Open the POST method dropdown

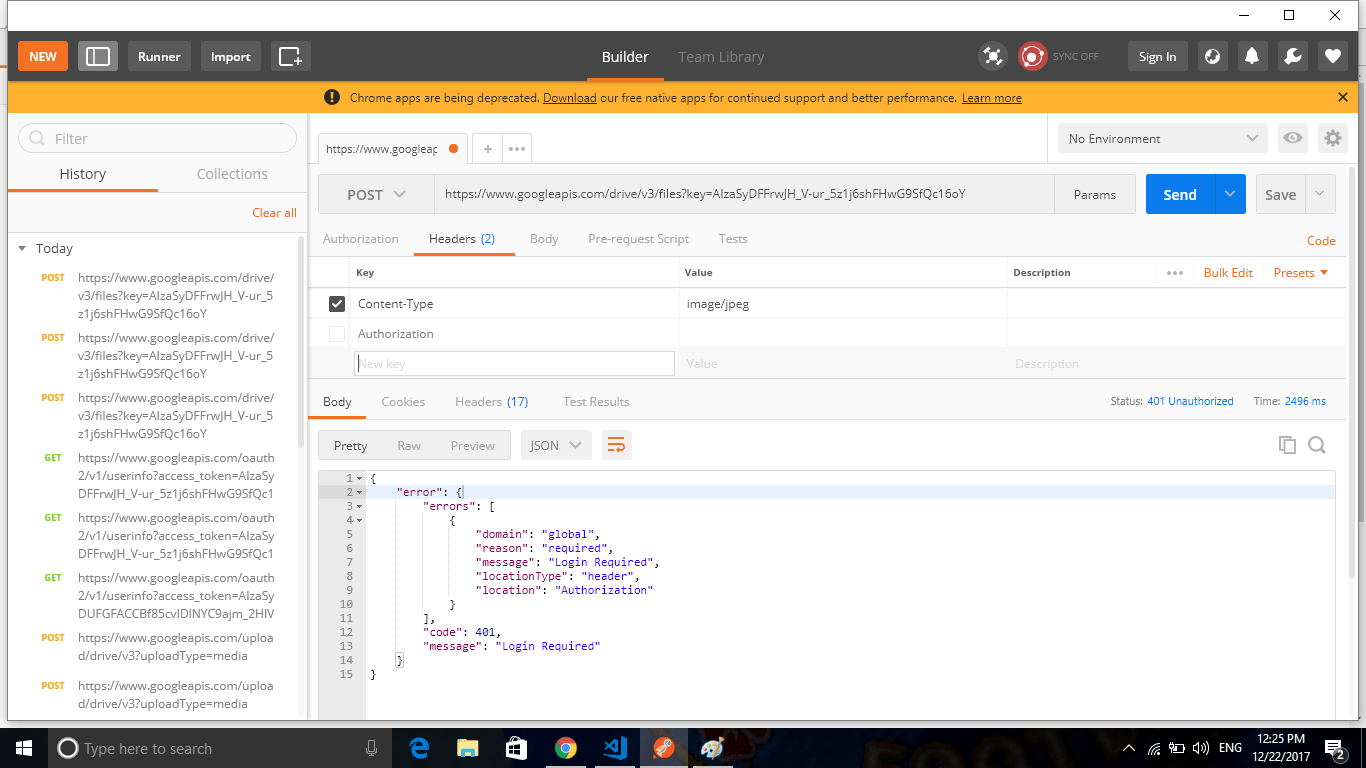tap(375, 194)
